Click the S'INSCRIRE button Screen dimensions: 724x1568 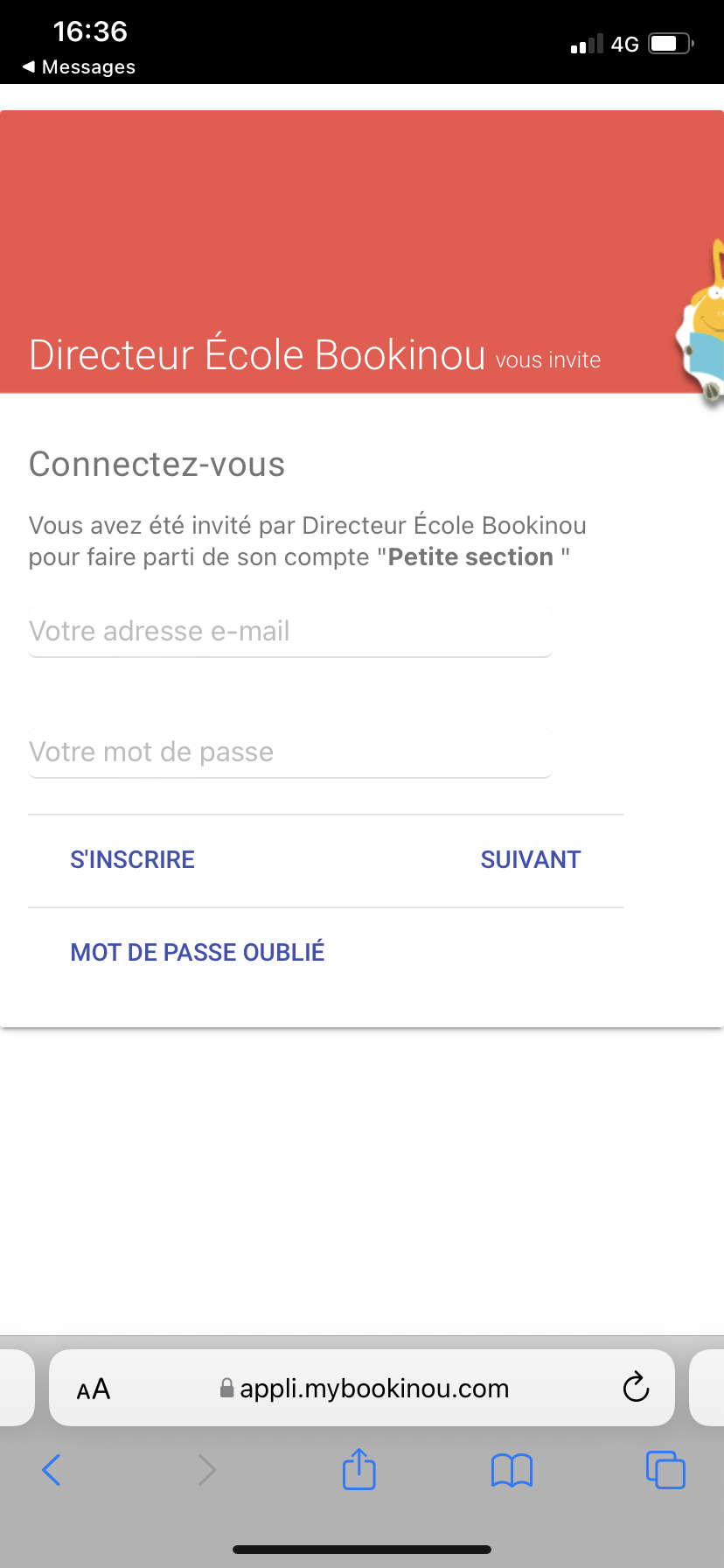(133, 860)
